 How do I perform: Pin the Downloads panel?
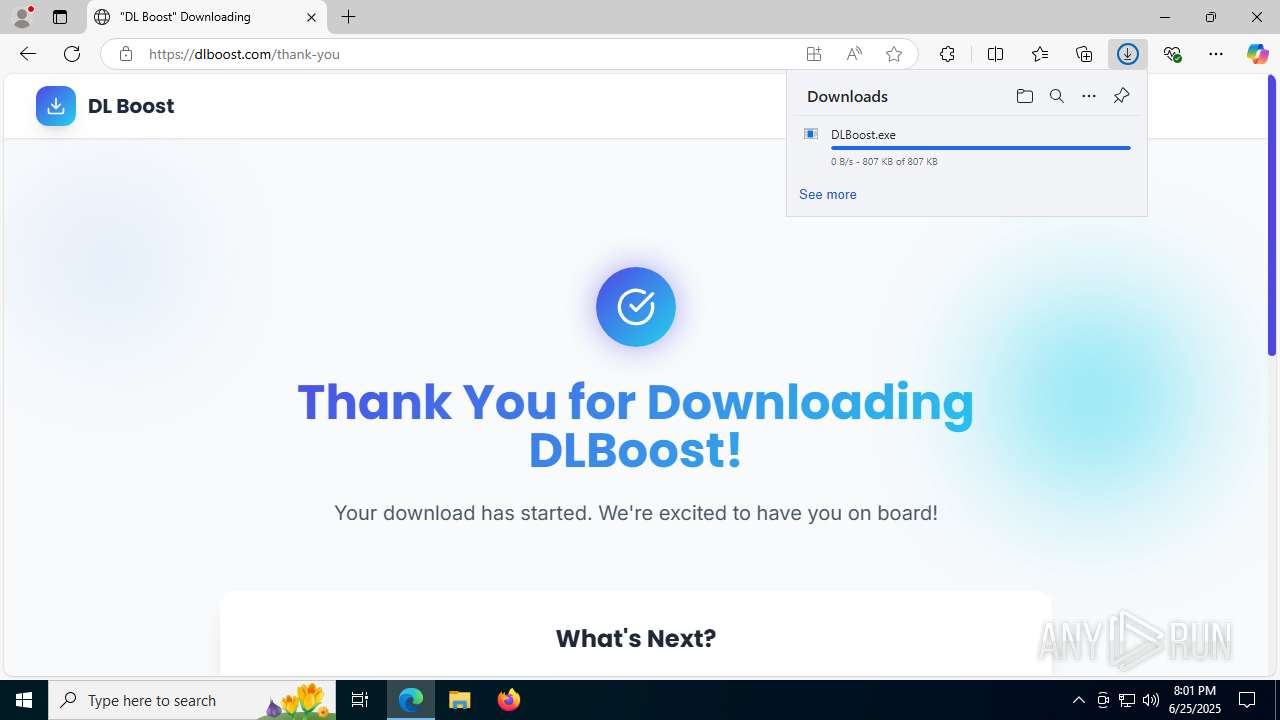click(1121, 96)
